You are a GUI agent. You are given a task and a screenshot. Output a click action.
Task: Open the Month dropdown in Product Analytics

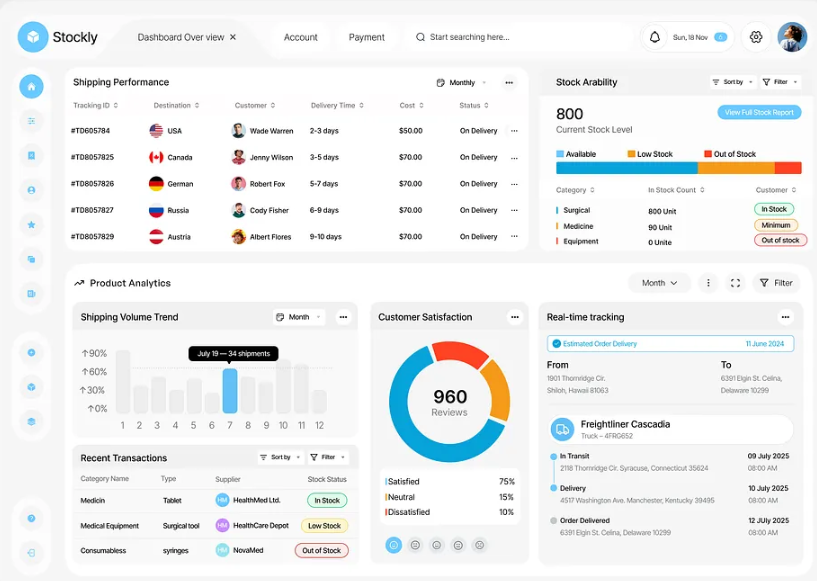click(x=659, y=283)
